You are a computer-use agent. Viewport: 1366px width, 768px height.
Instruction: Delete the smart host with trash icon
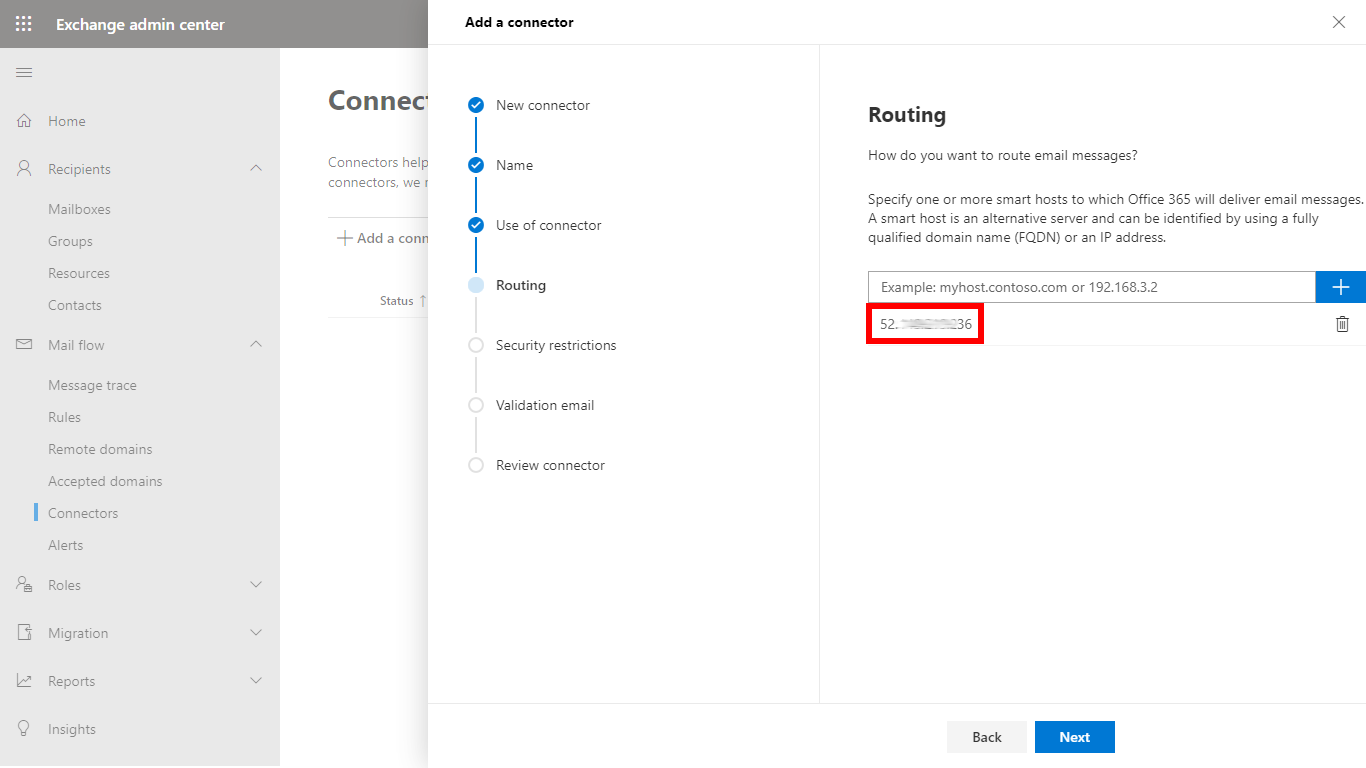click(x=1342, y=324)
